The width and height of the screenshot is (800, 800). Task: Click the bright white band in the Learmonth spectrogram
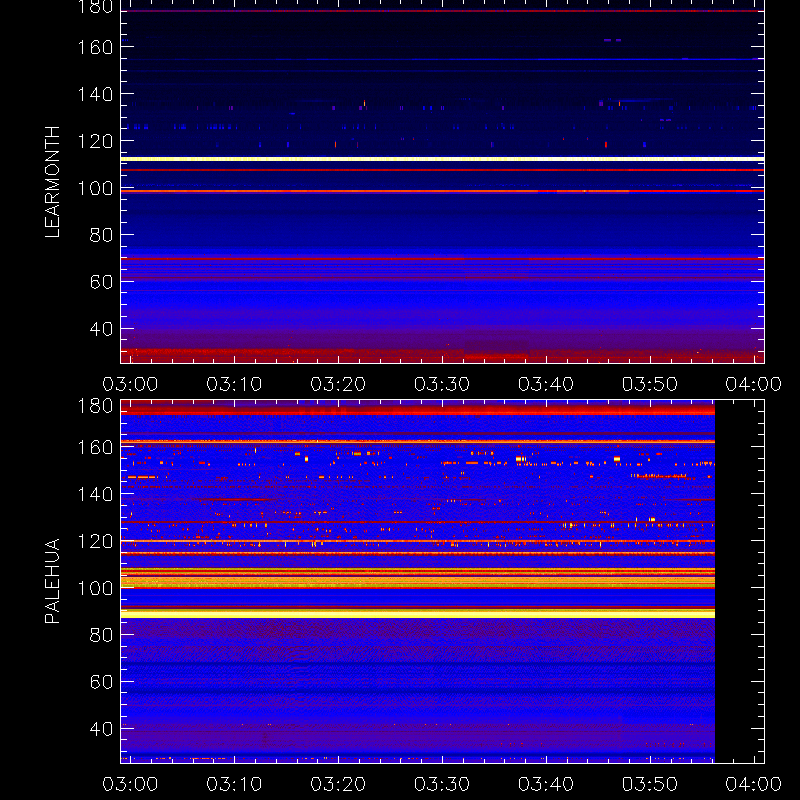pyautogui.click(x=442, y=159)
